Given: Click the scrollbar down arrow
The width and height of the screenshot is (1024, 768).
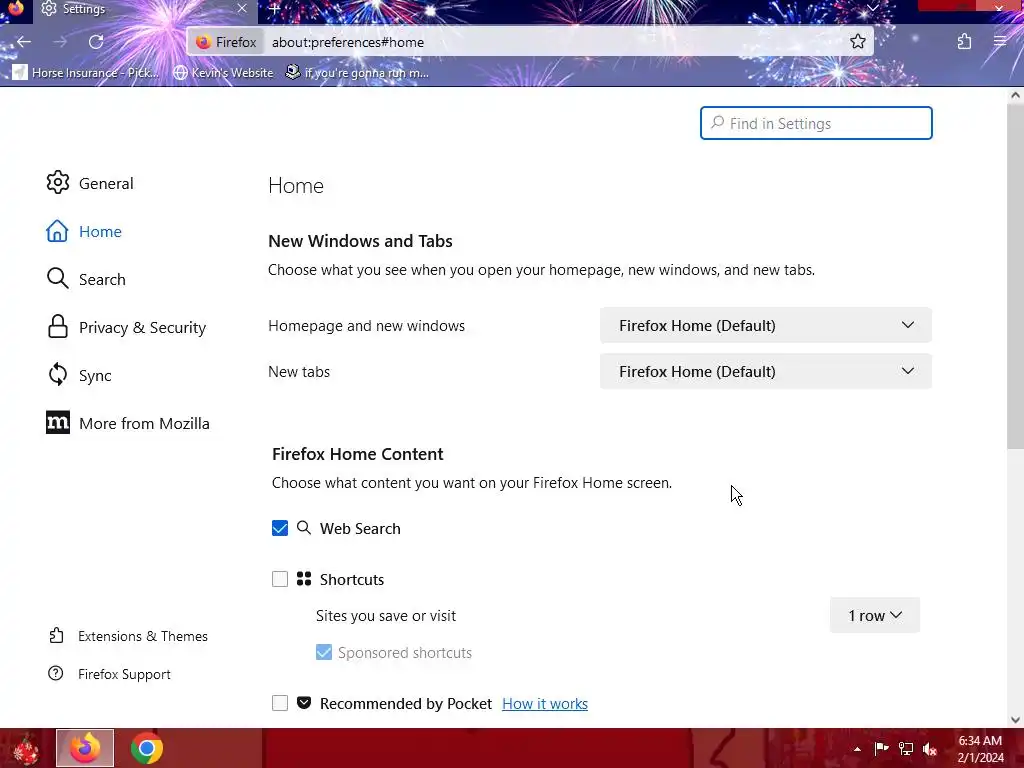Looking at the screenshot, I should click(1015, 720).
